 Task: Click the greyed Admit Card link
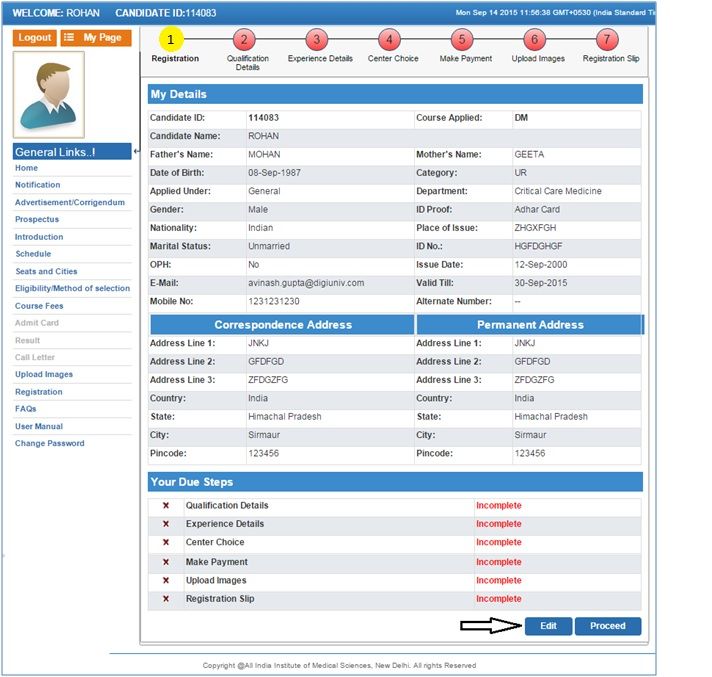pos(37,323)
